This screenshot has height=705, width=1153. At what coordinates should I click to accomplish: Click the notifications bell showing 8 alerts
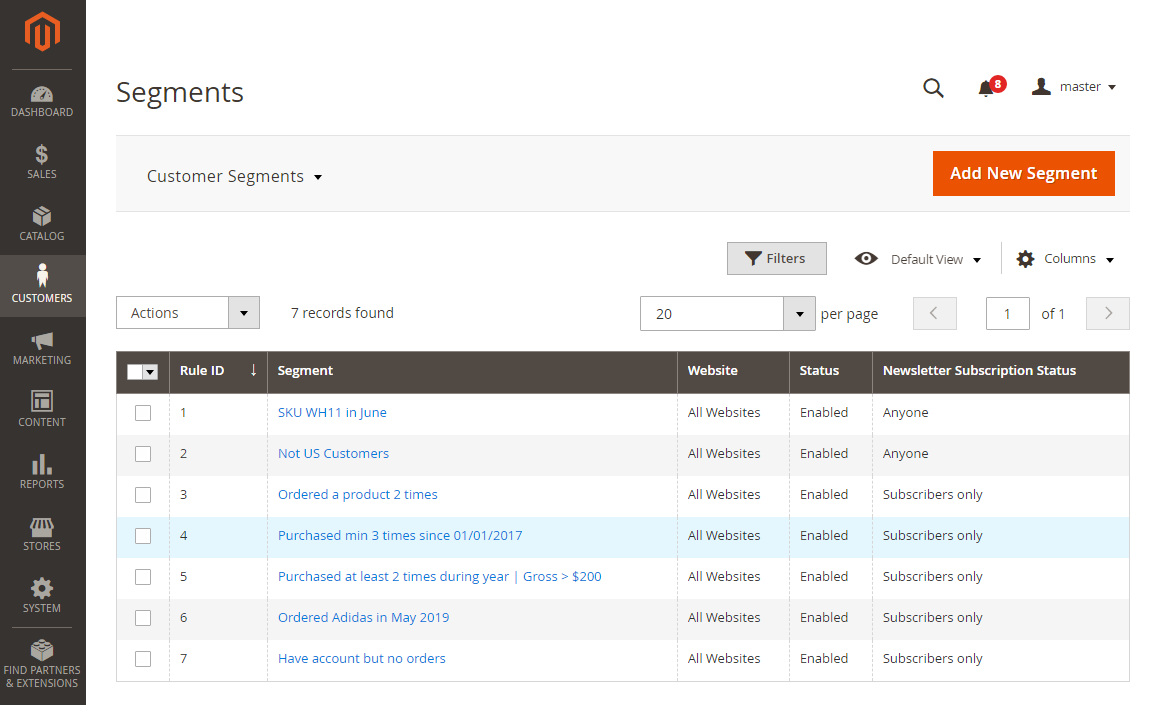[989, 86]
